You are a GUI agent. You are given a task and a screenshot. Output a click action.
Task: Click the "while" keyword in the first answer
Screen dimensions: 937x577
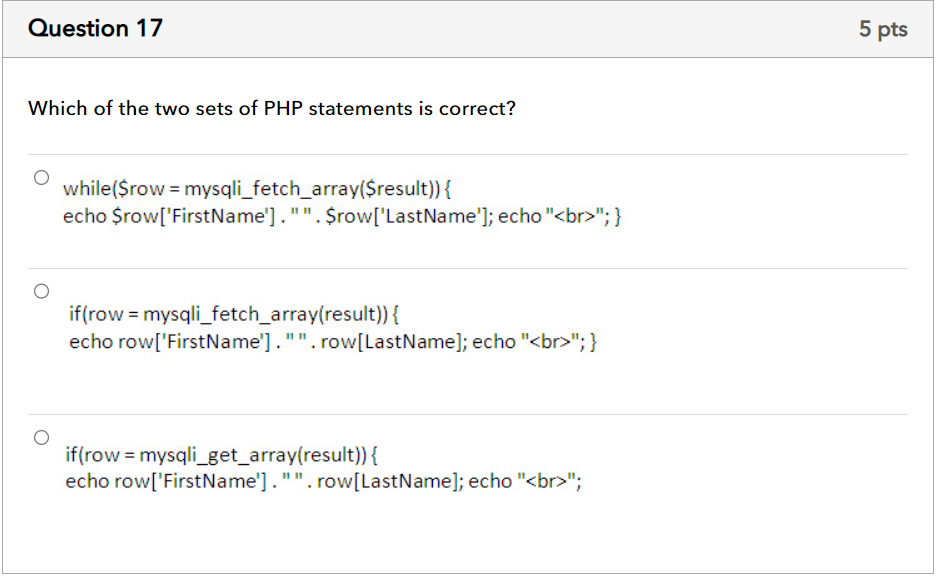[88, 188]
